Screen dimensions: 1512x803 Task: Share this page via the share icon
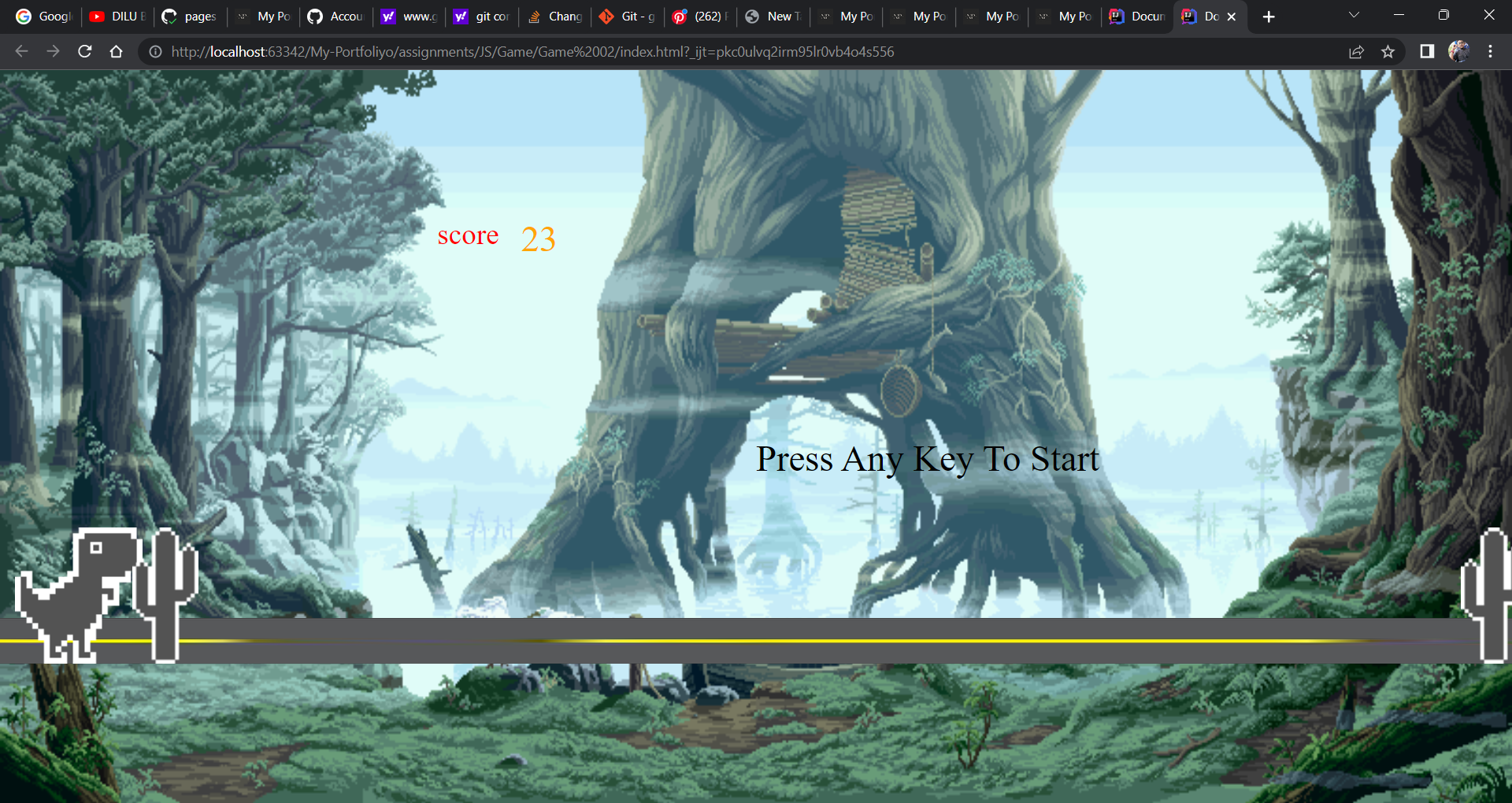pyautogui.click(x=1356, y=52)
